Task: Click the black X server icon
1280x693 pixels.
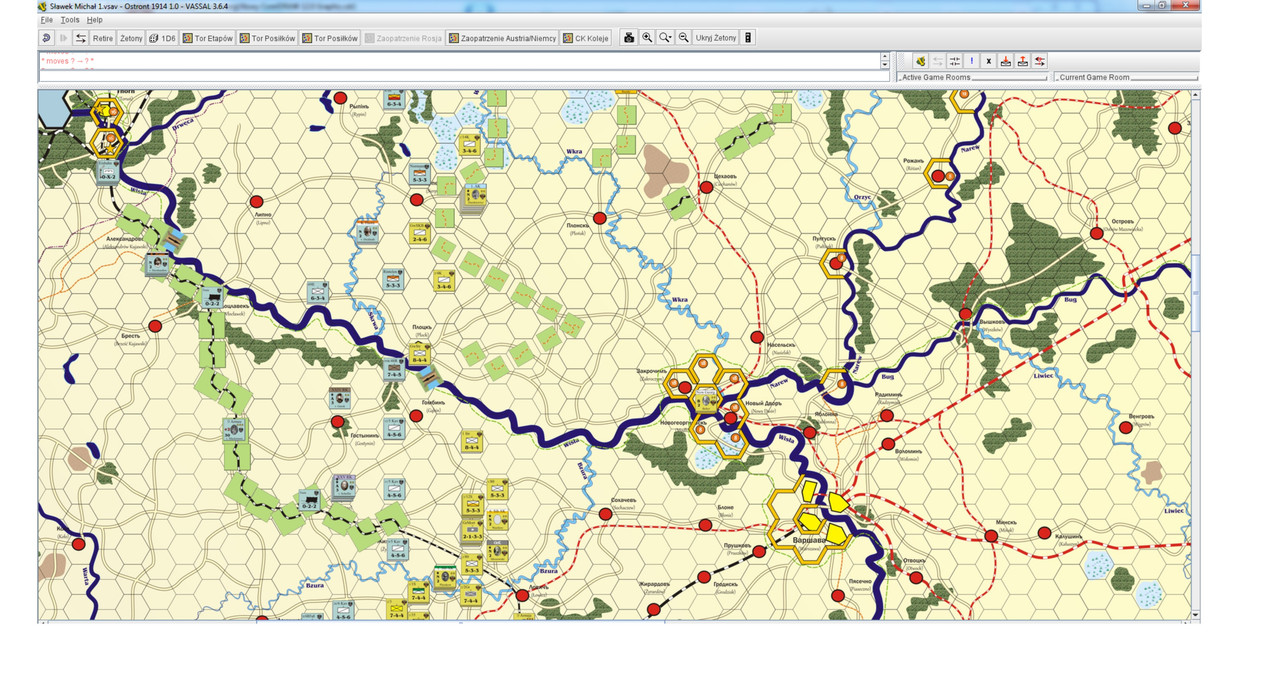Action: (988, 61)
